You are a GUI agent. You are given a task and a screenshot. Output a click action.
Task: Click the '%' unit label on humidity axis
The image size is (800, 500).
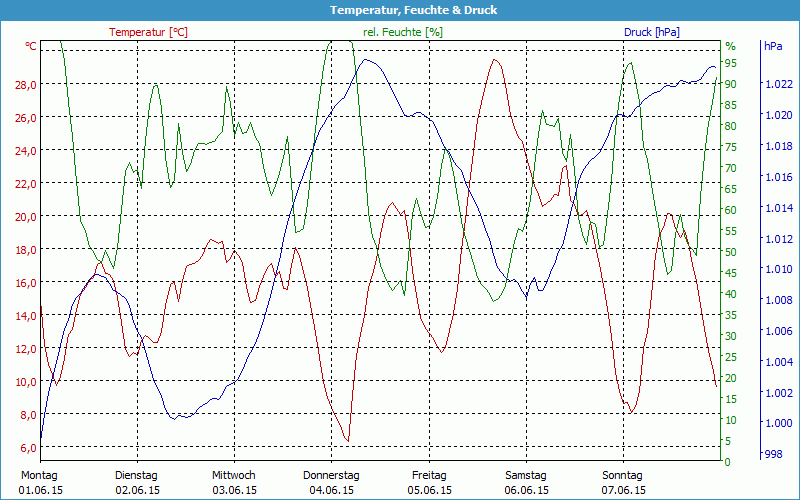pyautogui.click(x=731, y=46)
